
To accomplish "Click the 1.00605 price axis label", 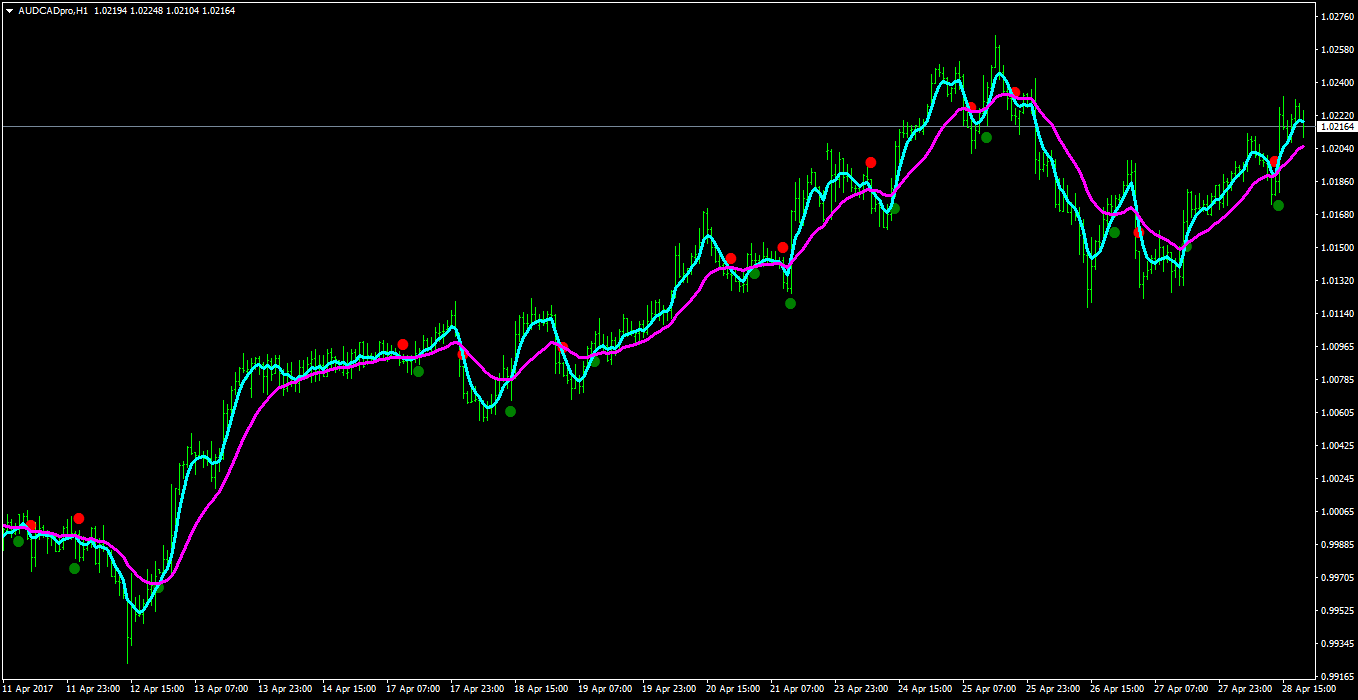I will [x=1337, y=413].
